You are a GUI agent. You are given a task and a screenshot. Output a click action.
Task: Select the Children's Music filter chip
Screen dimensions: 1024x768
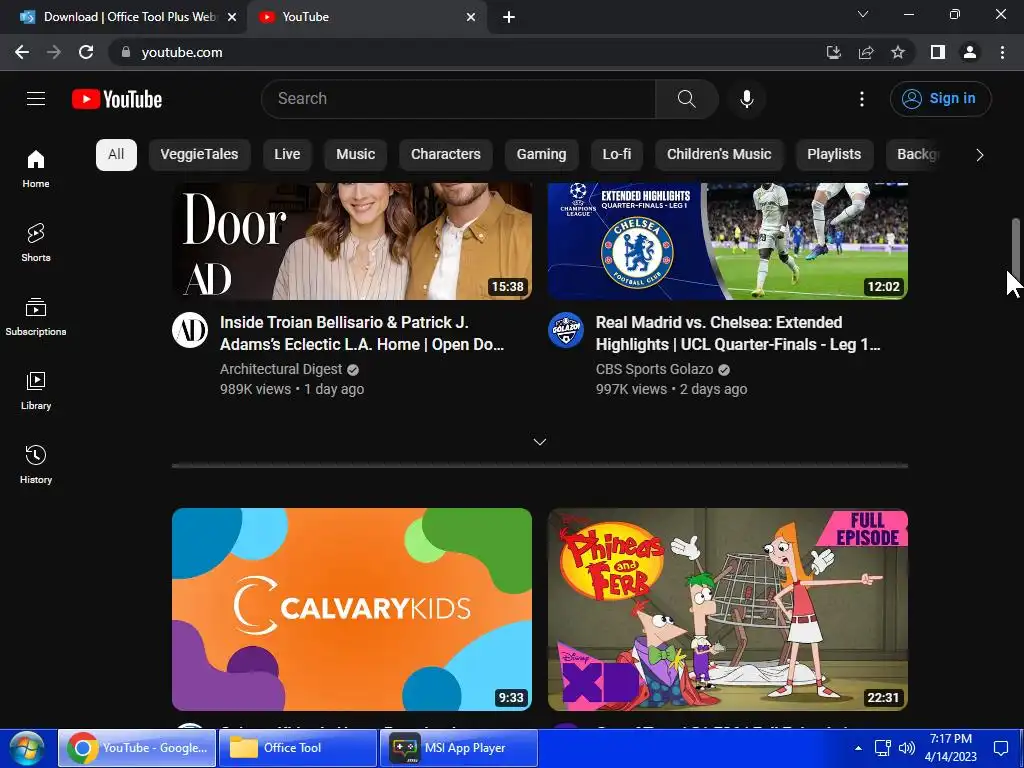719,155
